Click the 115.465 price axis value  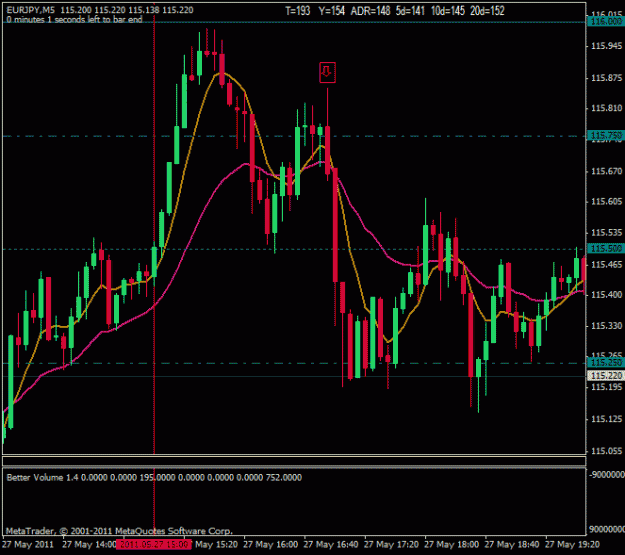pos(606,264)
